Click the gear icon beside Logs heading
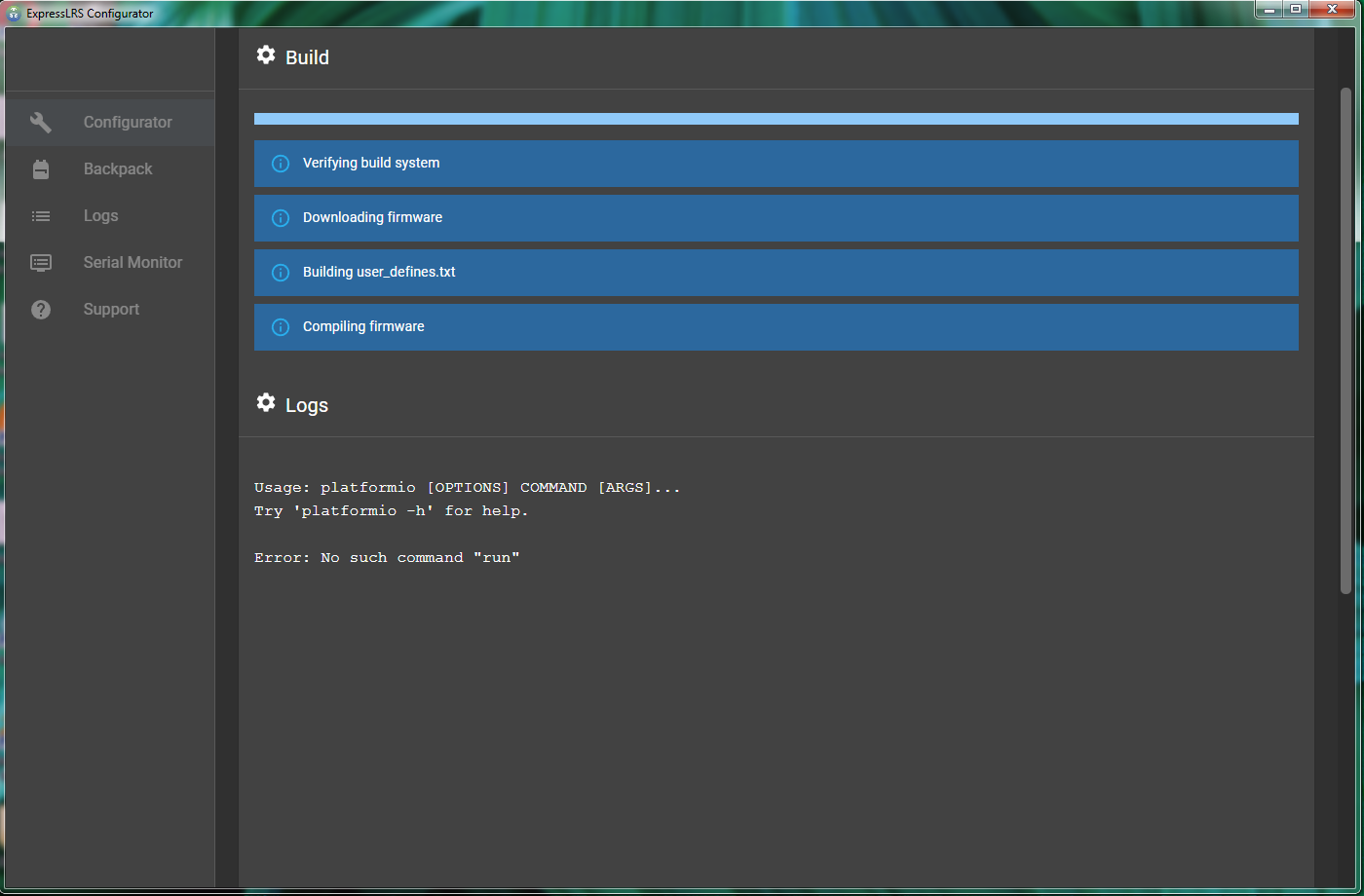Image resolution: width=1364 pixels, height=896 pixels. coord(266,402)
